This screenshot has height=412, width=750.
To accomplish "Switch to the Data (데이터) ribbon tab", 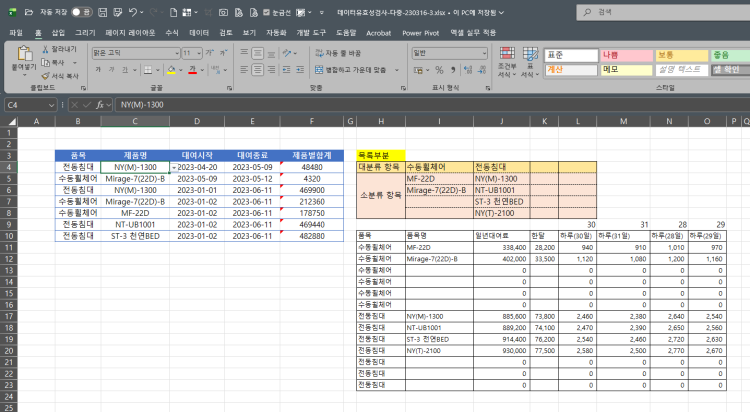I will coord(200,32).
